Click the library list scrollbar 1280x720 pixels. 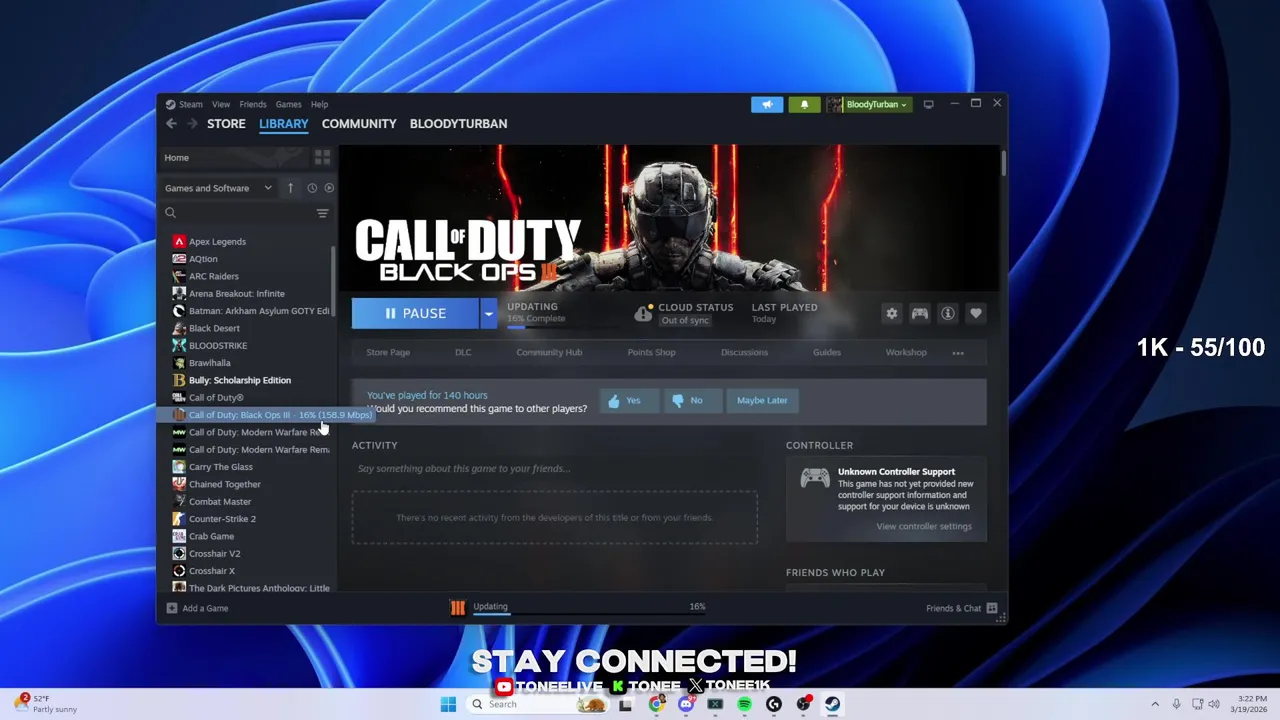[x=333, y=280]
